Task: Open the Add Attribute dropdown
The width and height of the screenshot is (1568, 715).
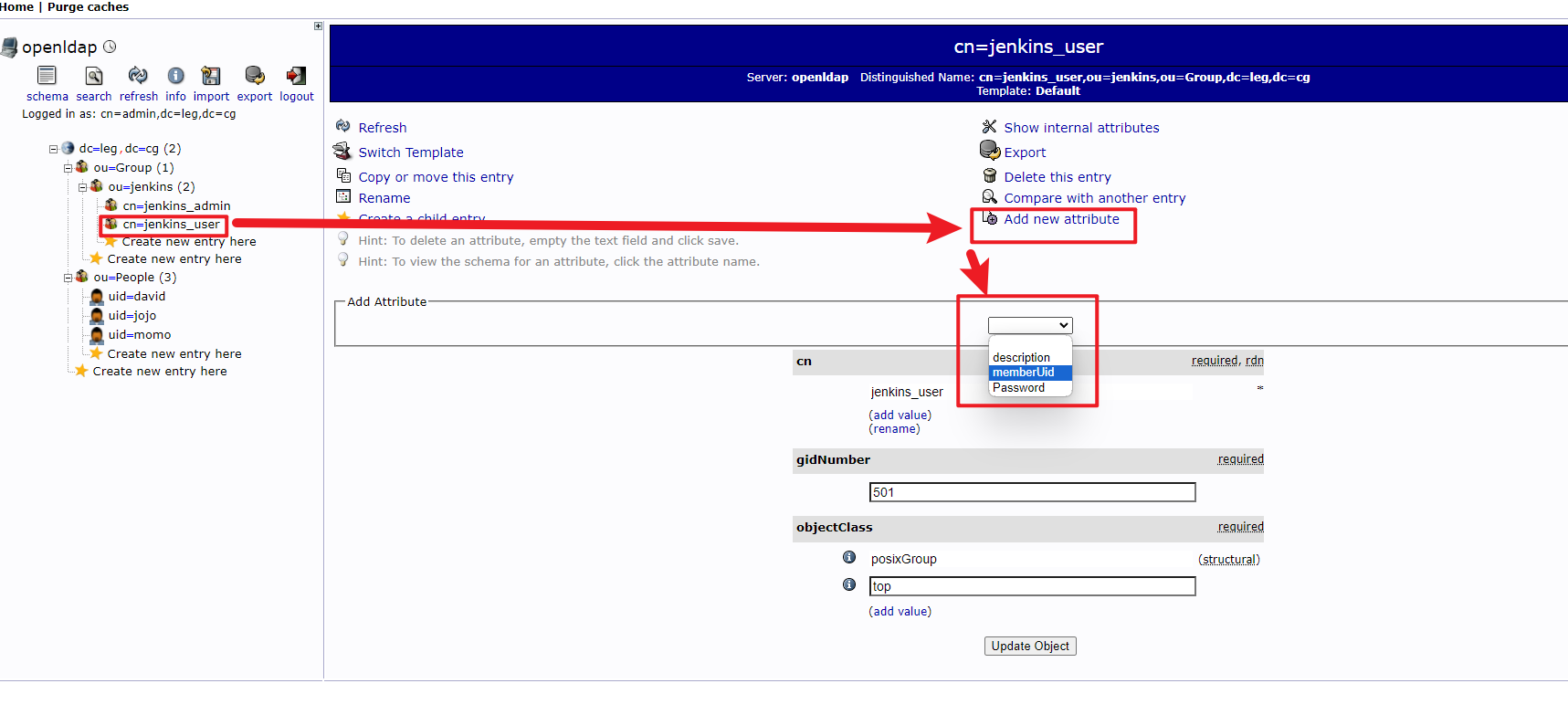Action: pos(1029,326)
